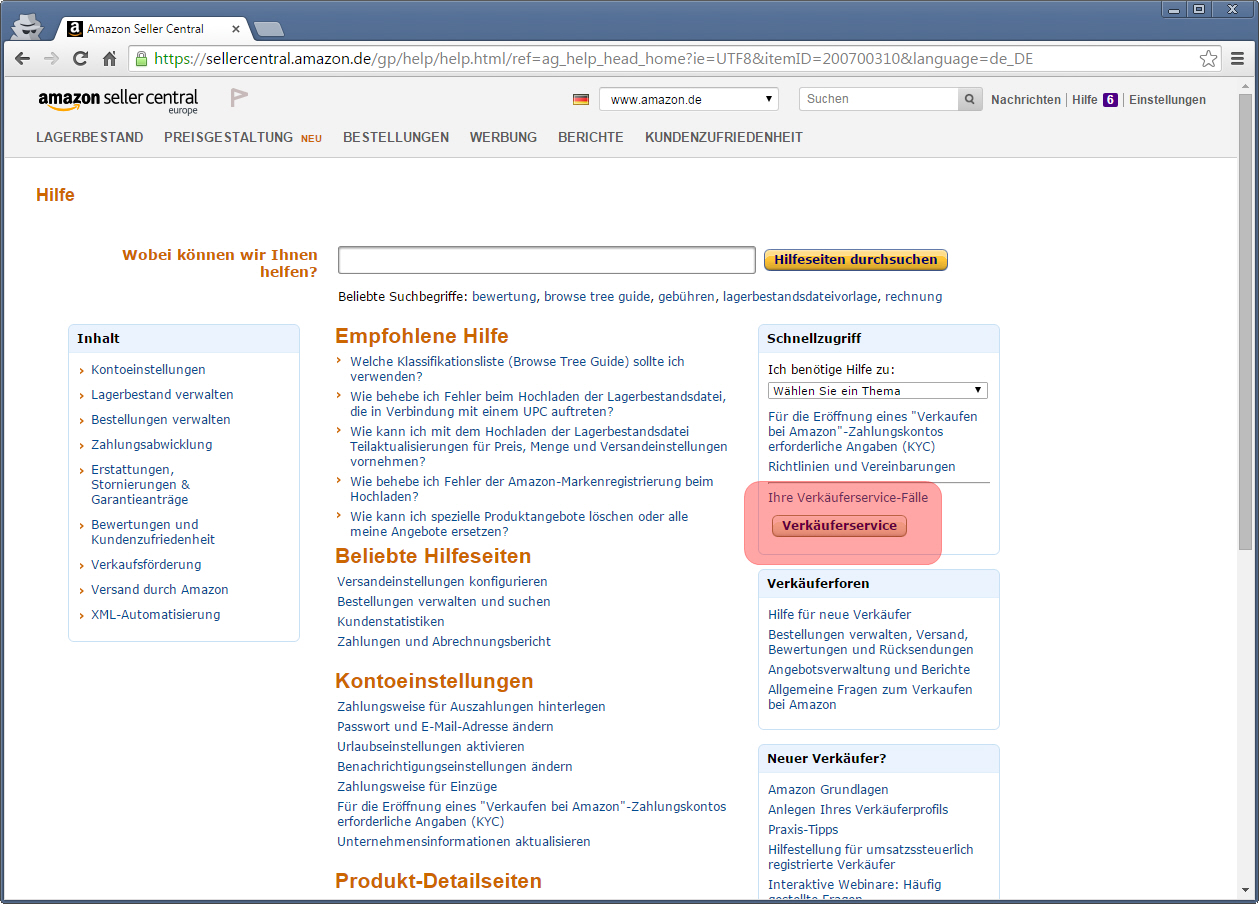Open Bestellungen verwalten und suchen link
Screen dimensions: 1259x904
pos(444,601)
